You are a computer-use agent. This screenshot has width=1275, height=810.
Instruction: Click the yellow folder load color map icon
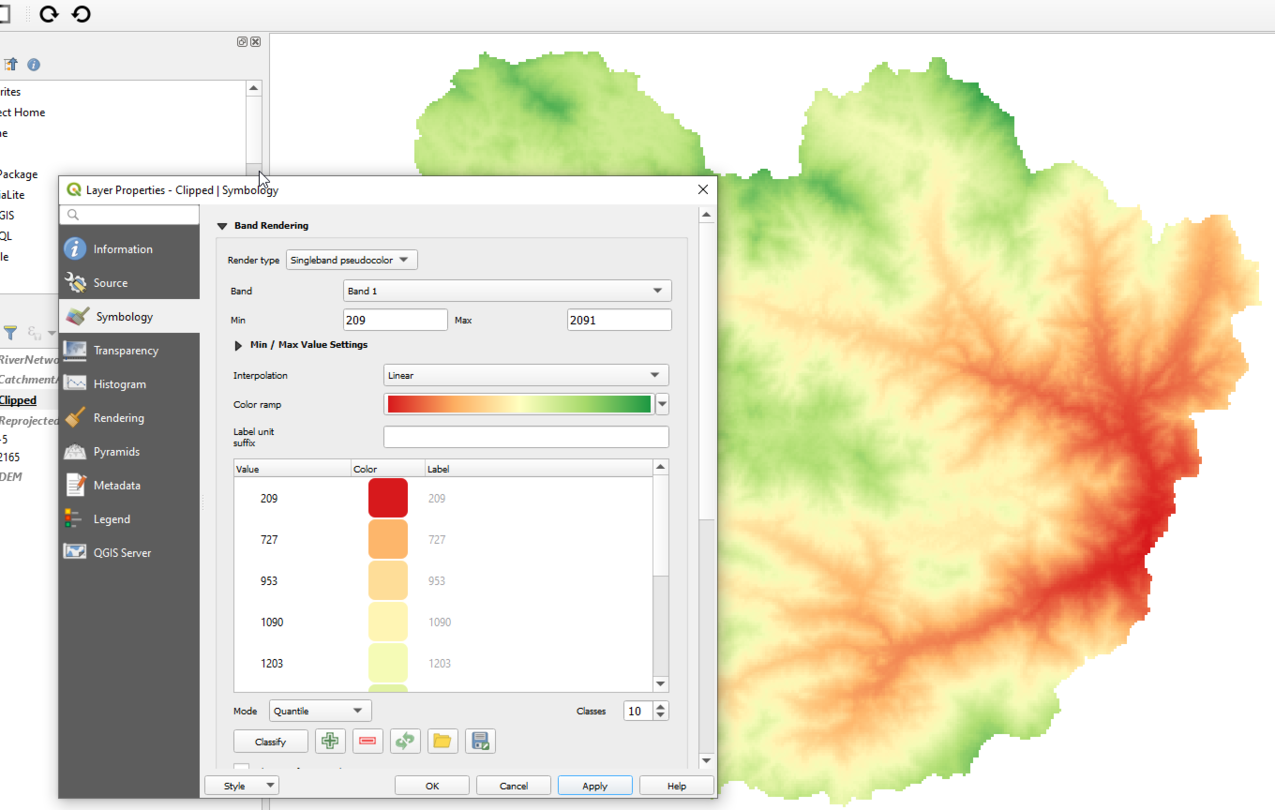tap(442, 741)
